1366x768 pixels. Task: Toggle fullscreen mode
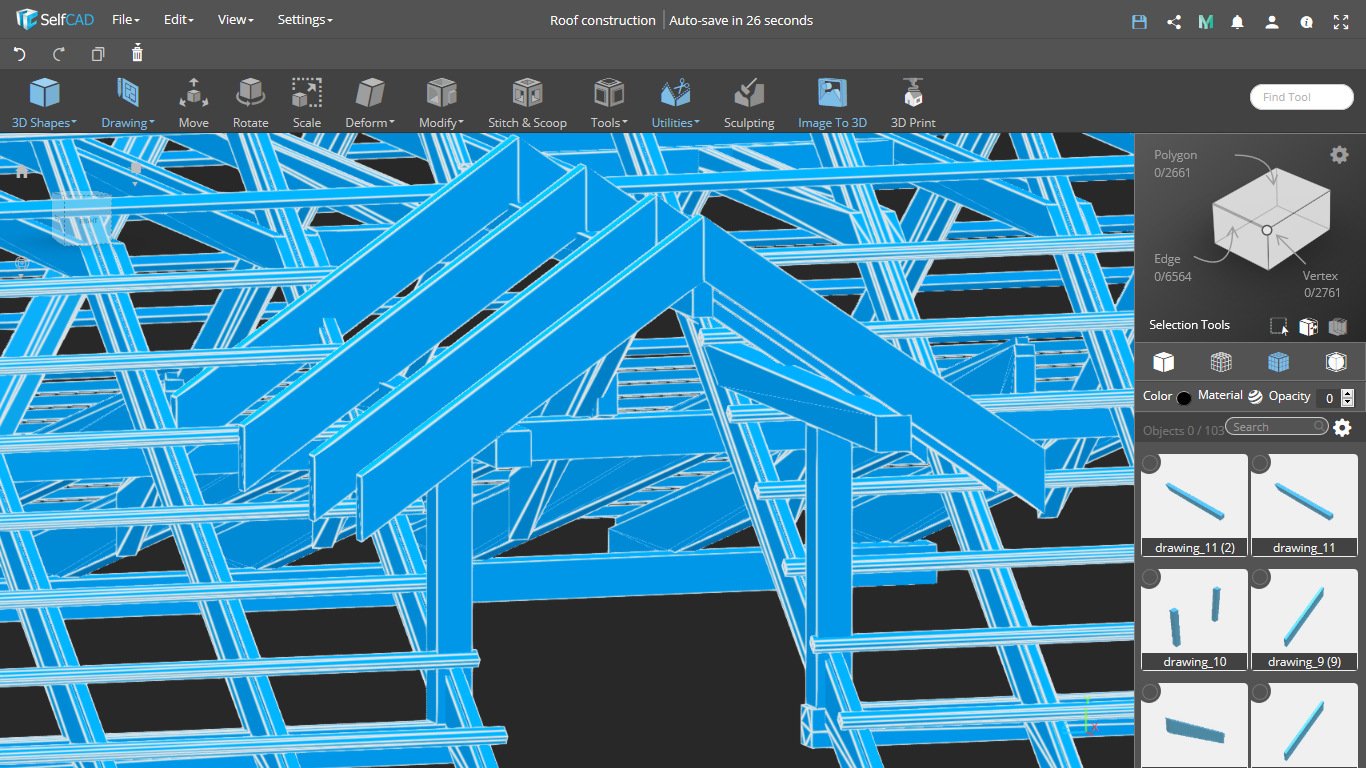pos(1341,21)
